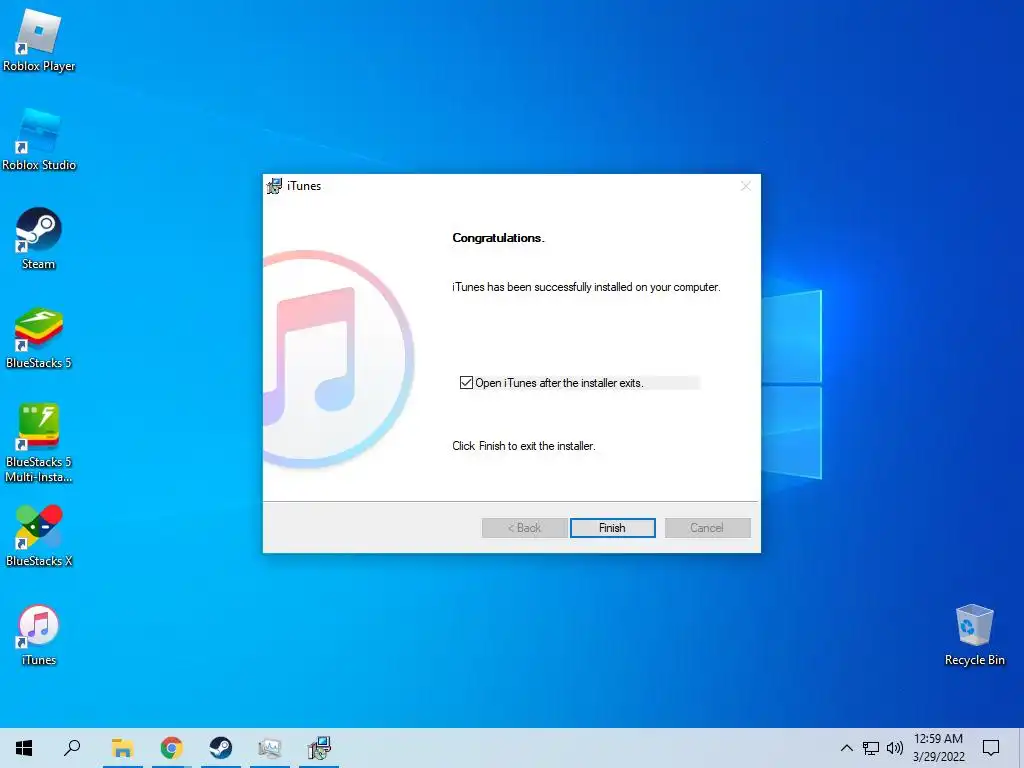Select the Recycle Bin icon

click(x=974, y=635)
